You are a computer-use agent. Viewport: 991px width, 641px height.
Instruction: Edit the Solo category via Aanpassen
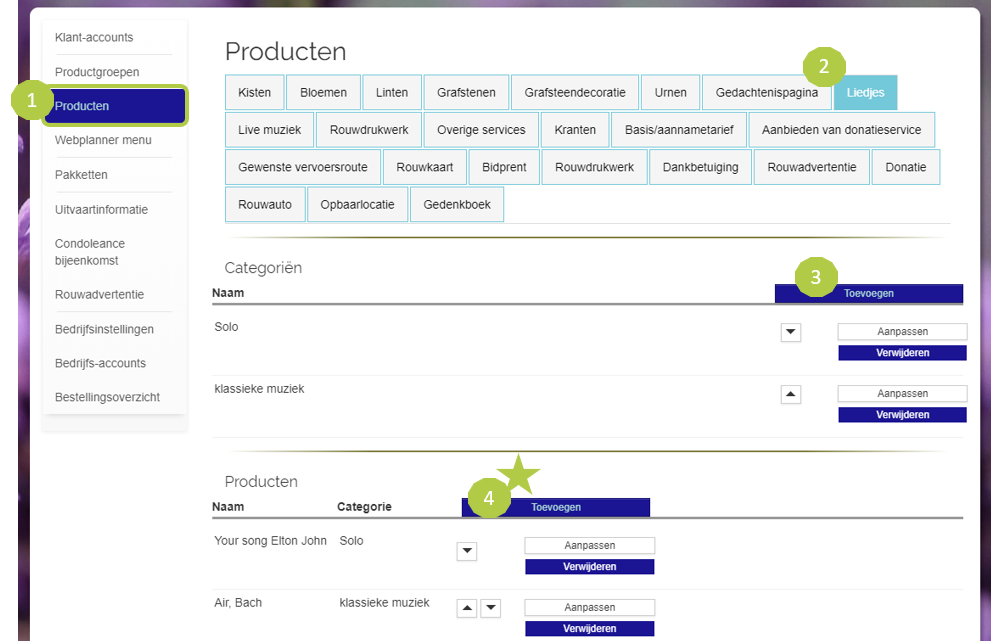click(x=902, y=332)
